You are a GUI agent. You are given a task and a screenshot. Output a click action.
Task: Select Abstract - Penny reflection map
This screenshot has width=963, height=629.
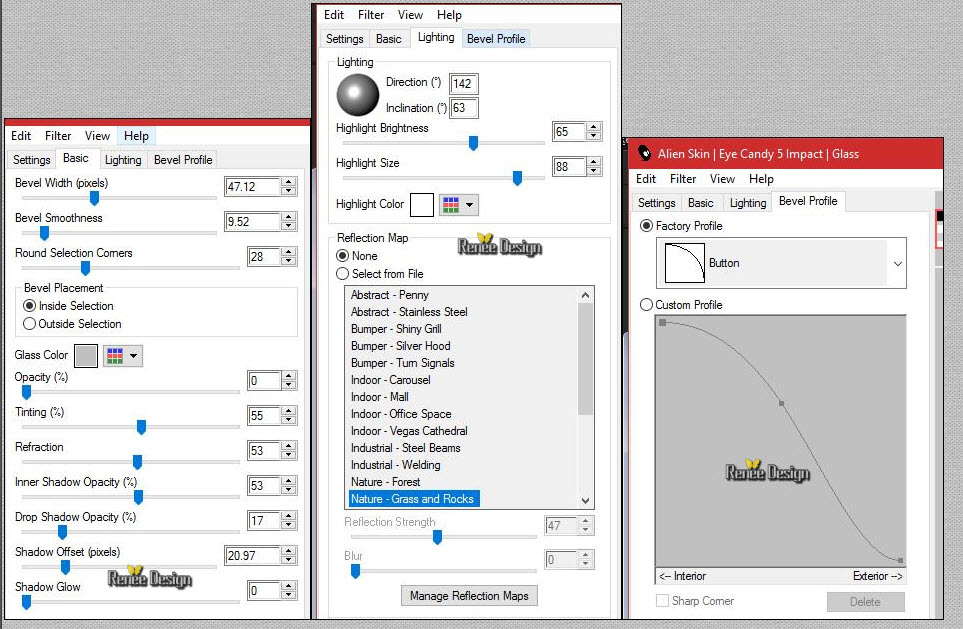[389, 295]
